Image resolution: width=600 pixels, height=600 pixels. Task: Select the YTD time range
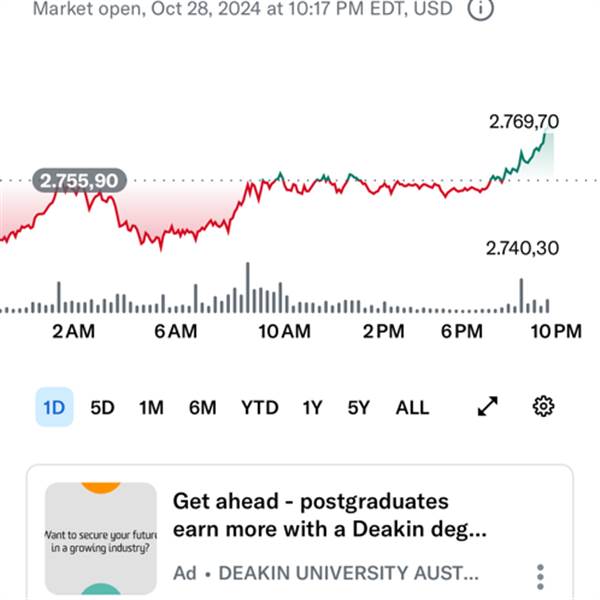pos(259,408)
